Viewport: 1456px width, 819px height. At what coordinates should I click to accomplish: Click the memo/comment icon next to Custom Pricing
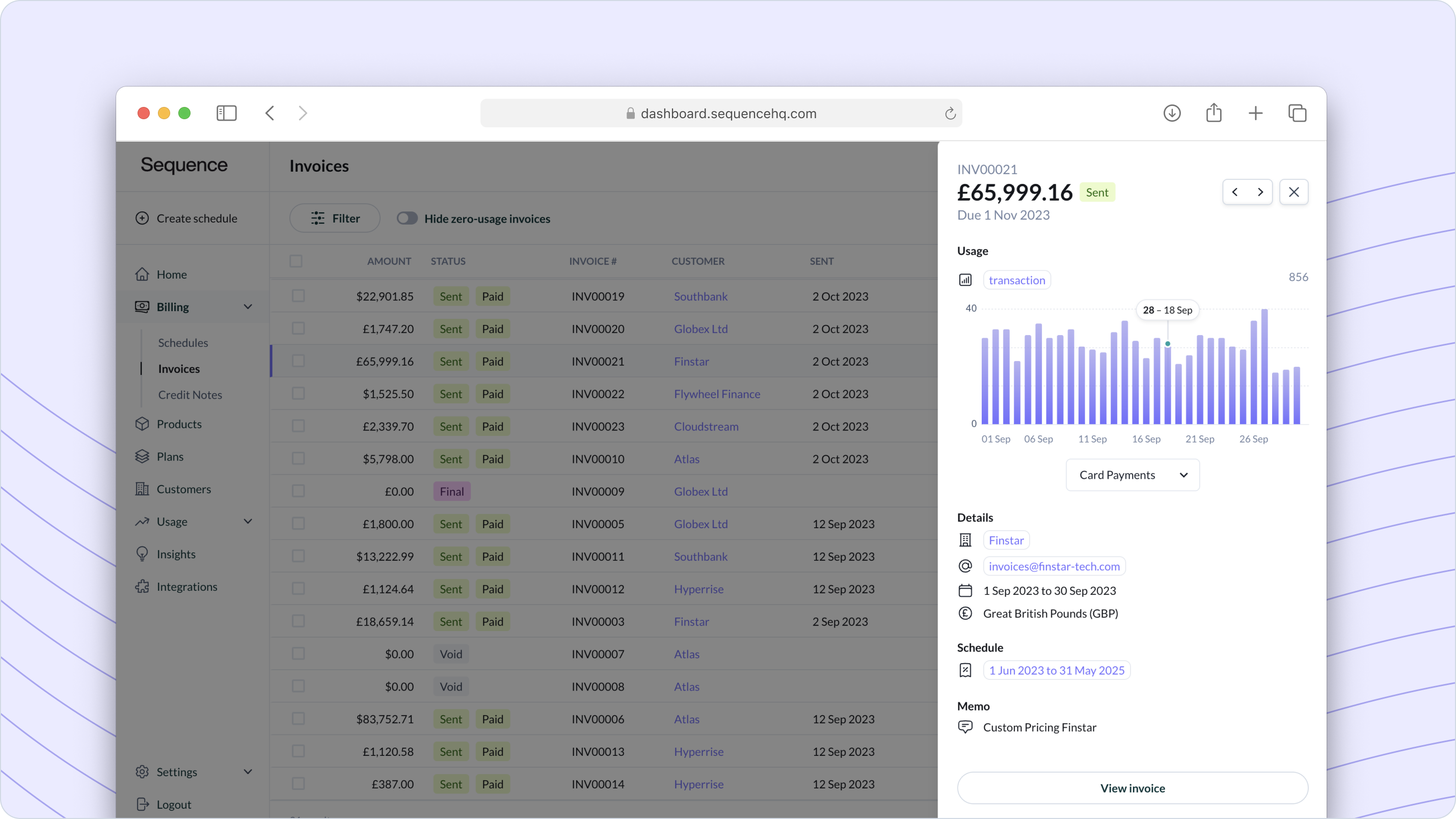tap(964, 727)
